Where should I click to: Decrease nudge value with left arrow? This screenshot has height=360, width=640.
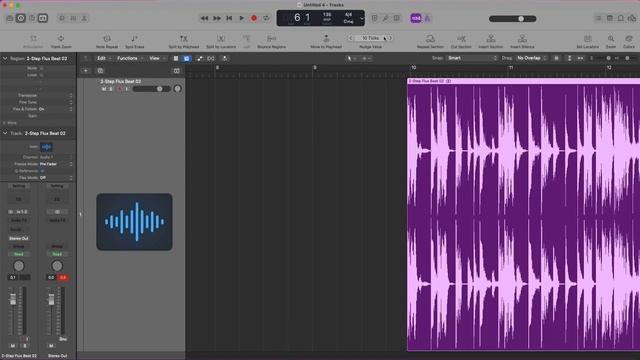click(x=350, y=38)
